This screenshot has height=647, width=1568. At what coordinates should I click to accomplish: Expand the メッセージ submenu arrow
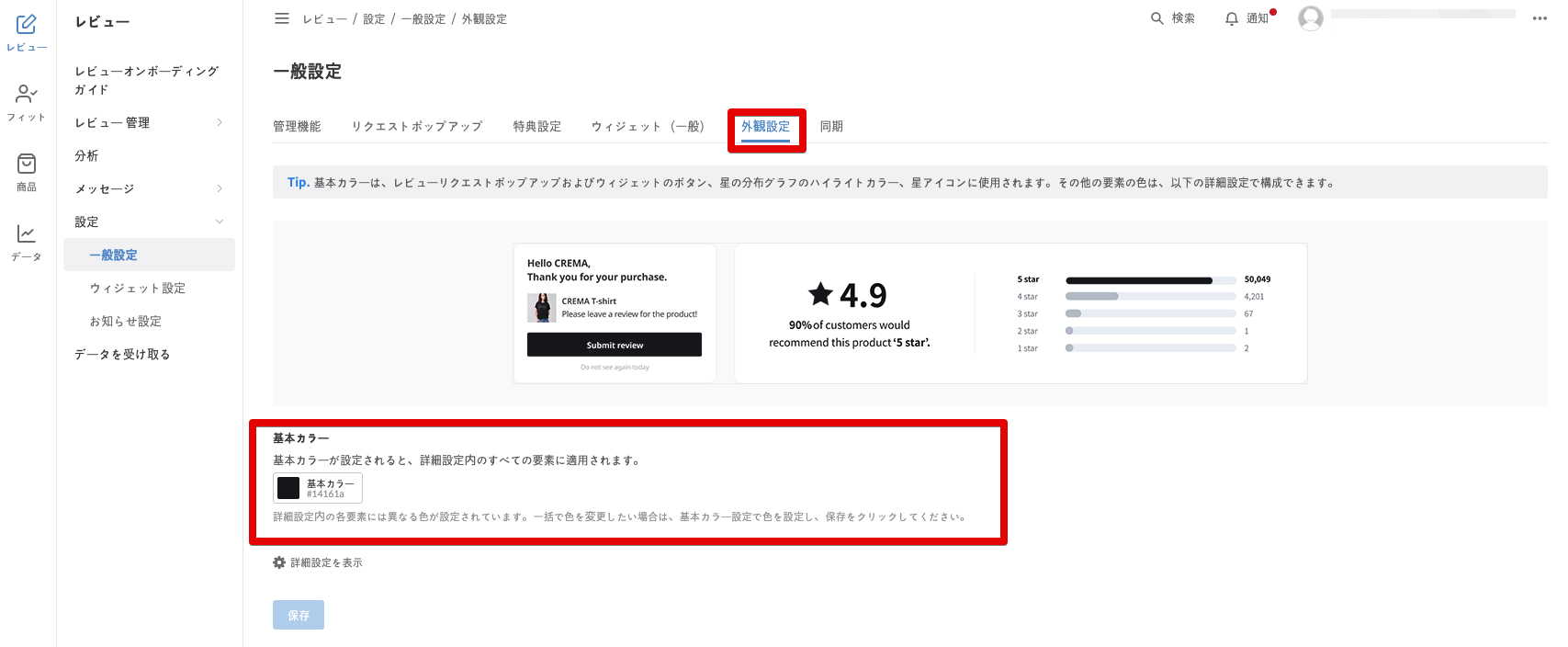(220, 188)
